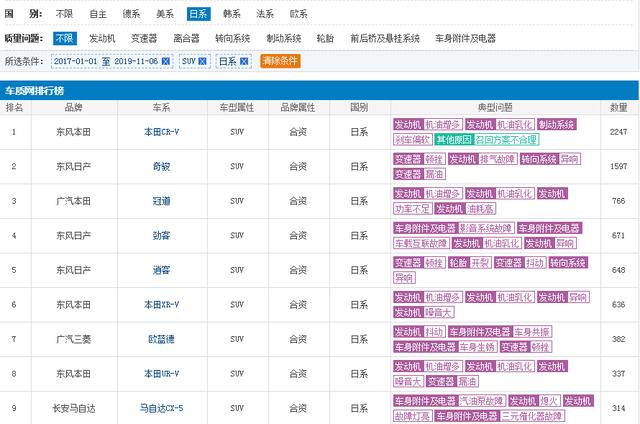This screenshot has width=640, height=424.
Task: Open the 本田XR-V series link
Action: 162,305
